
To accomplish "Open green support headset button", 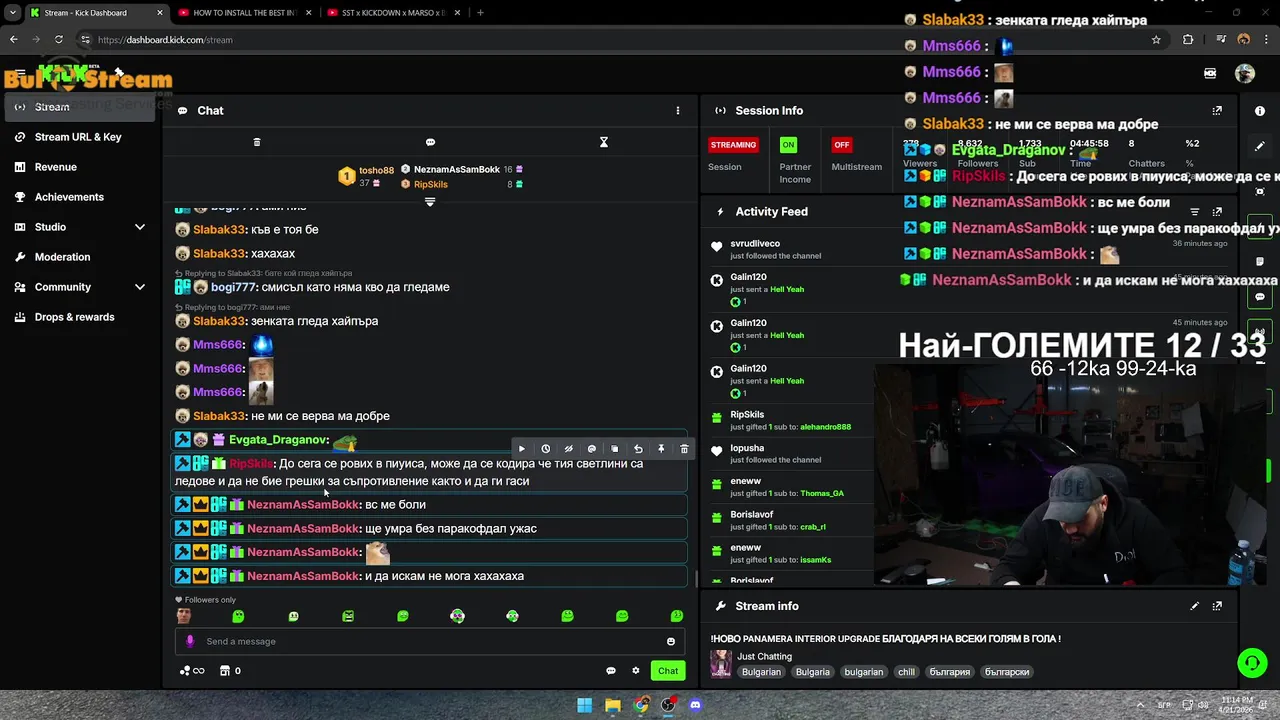I will (x=1252, y=663).
